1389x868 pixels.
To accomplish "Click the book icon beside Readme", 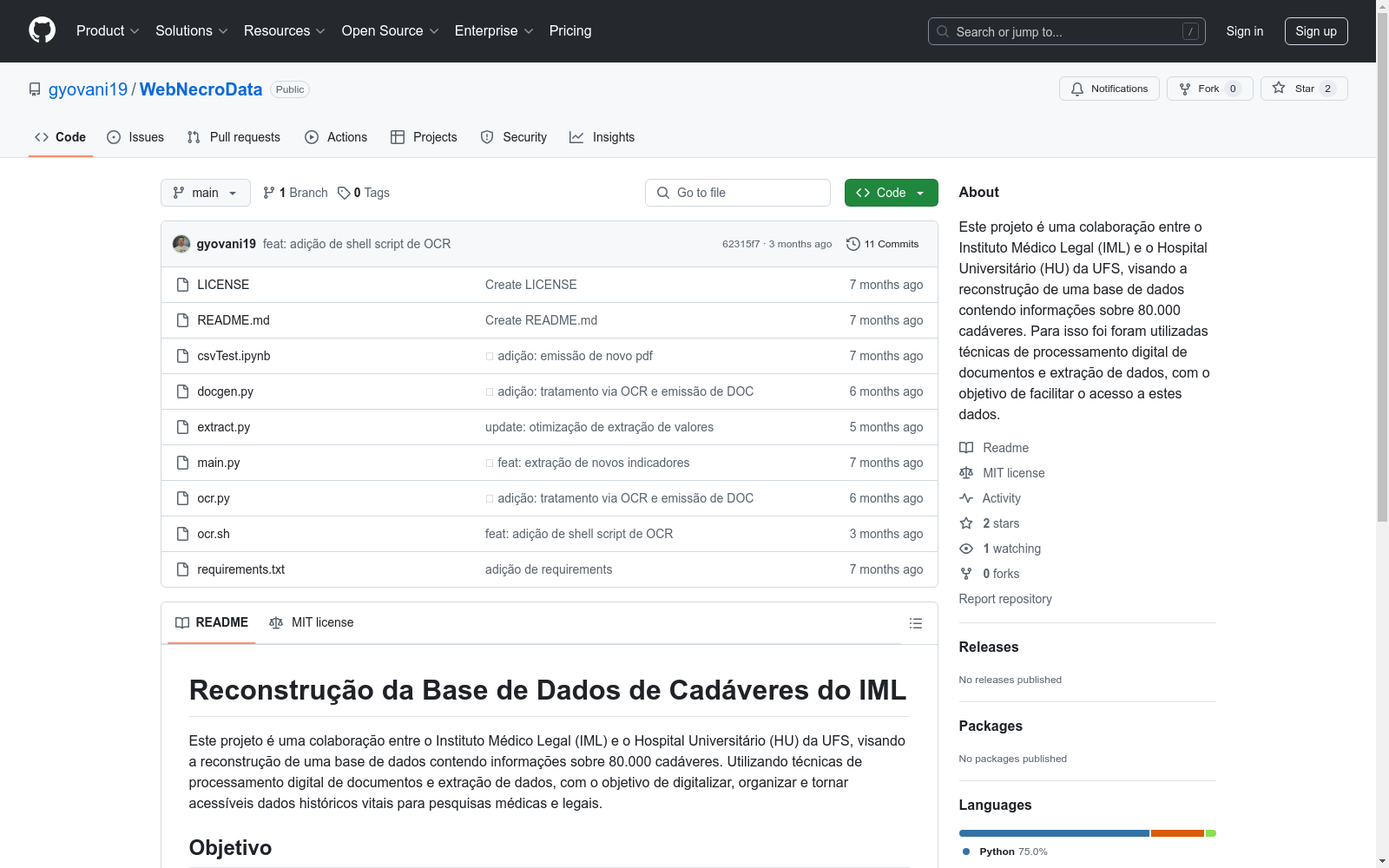I will (966, 448).
